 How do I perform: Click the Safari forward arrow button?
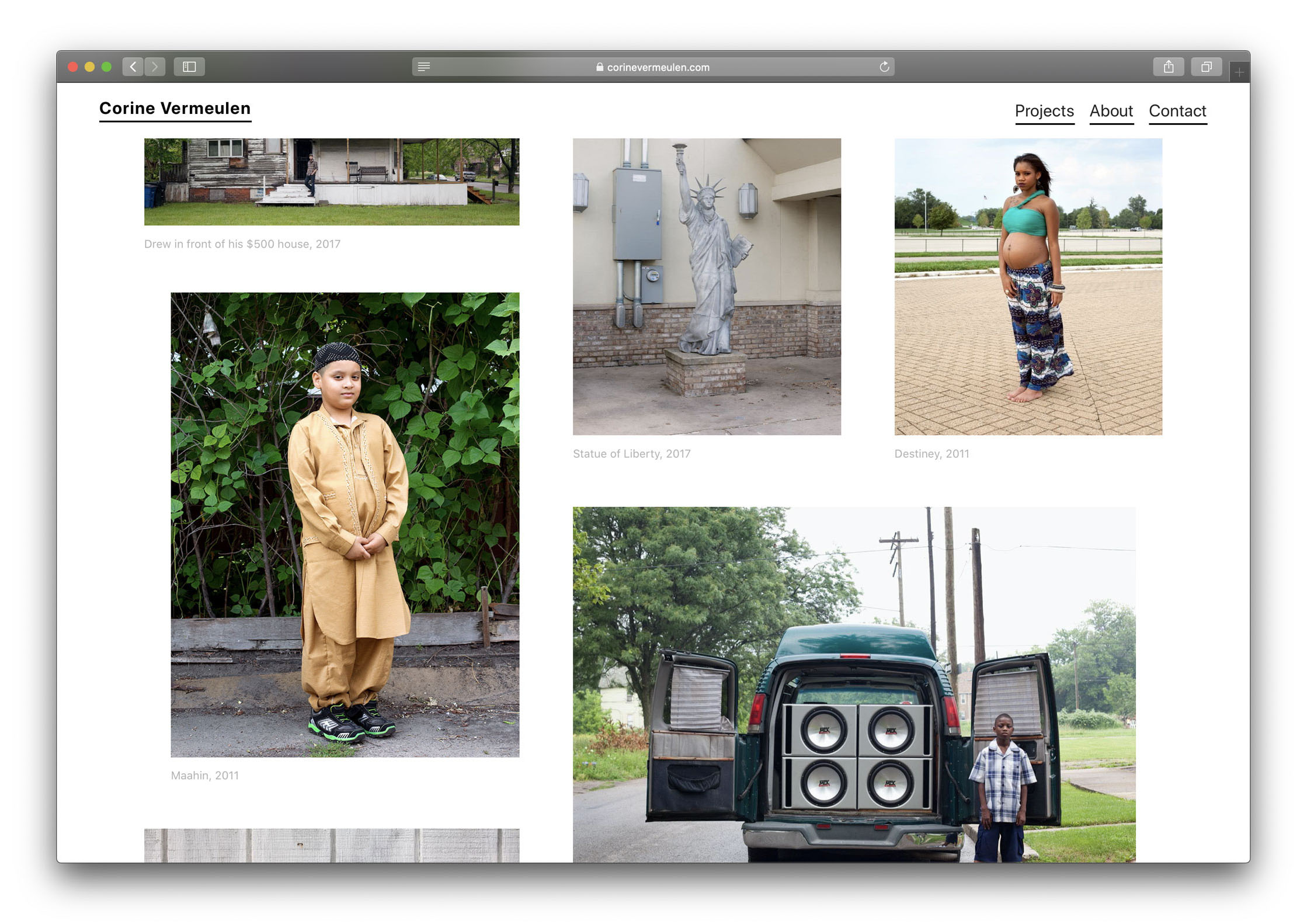(155, 67)
